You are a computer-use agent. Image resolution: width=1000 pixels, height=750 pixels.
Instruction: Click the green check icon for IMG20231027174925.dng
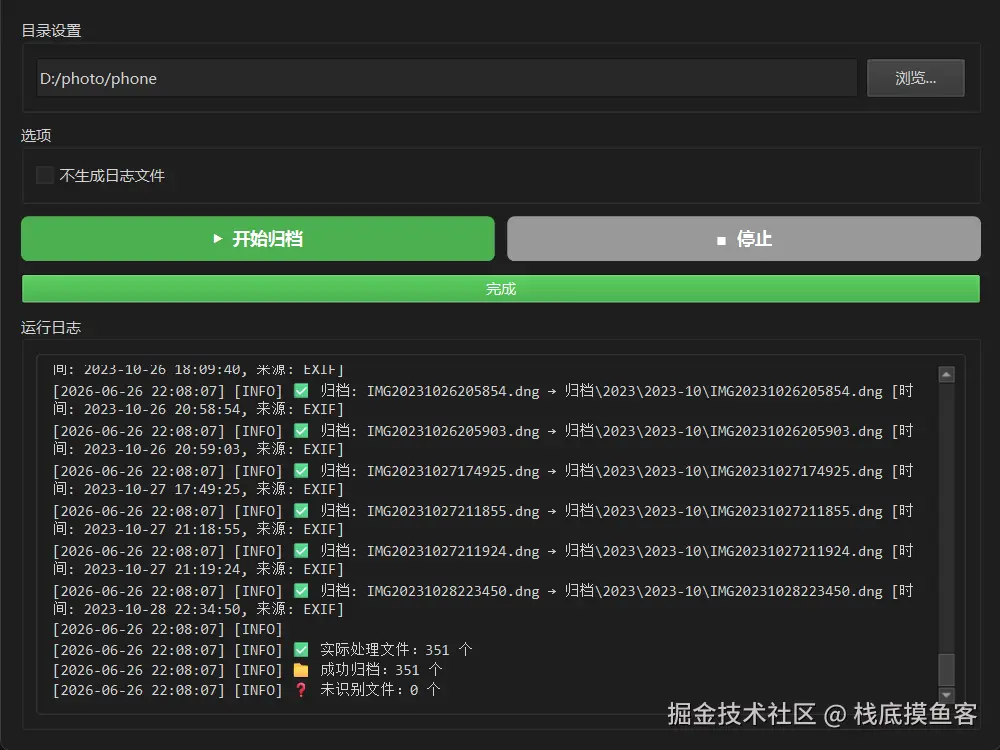[301, 471]
